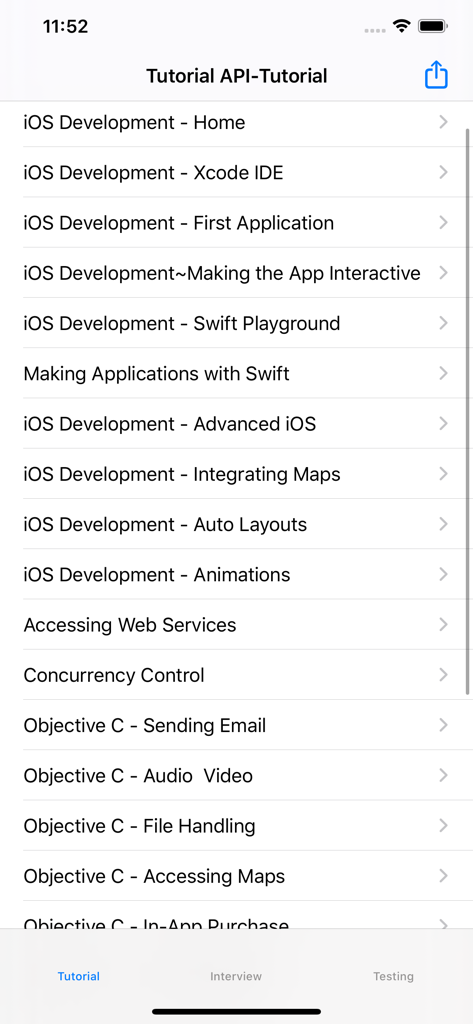Open the chevron for Sending Email row
473x1024 pixels.
pyautogui.click(x=444, y=726)
